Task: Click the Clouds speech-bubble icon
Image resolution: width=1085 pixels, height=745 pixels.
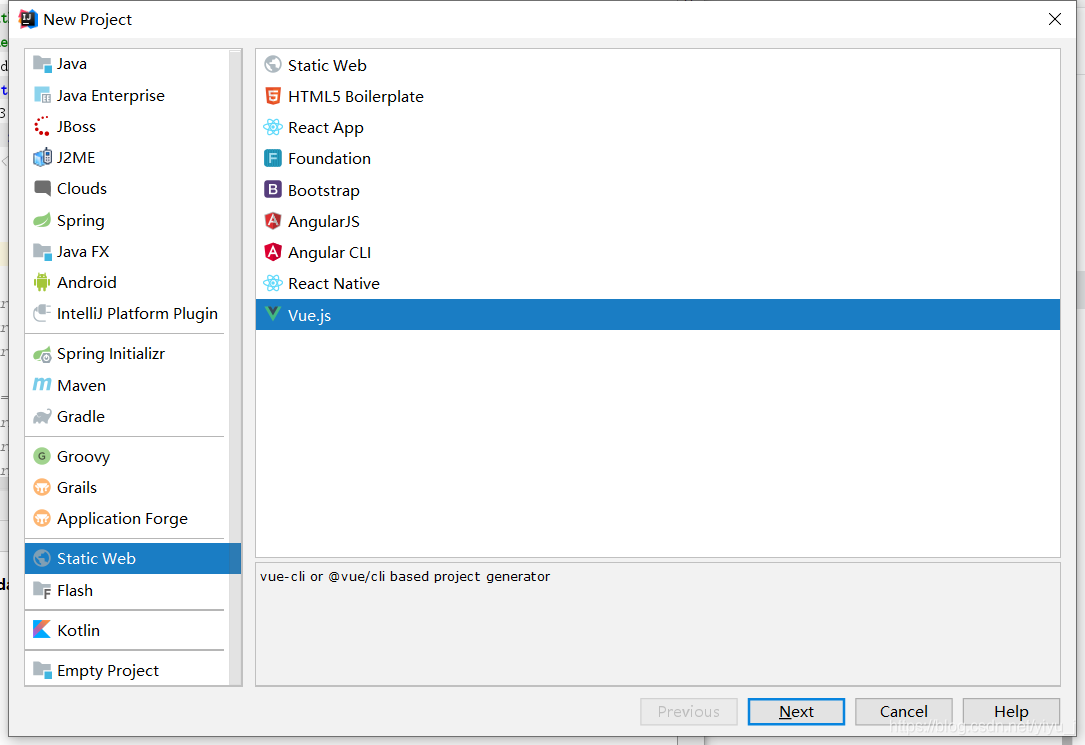Action: (42, 189)
